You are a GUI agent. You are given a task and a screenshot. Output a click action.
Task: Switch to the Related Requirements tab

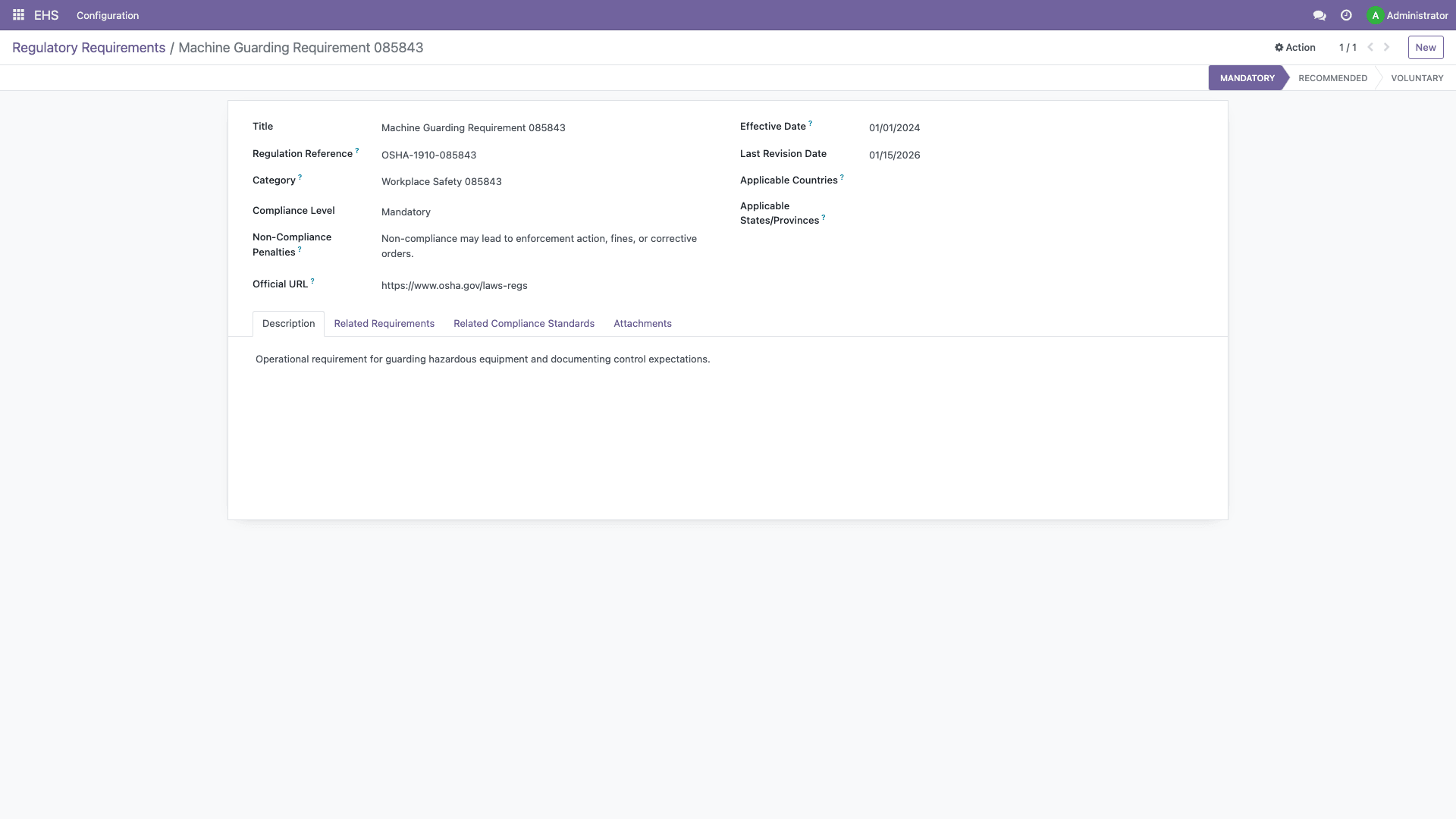384,323
